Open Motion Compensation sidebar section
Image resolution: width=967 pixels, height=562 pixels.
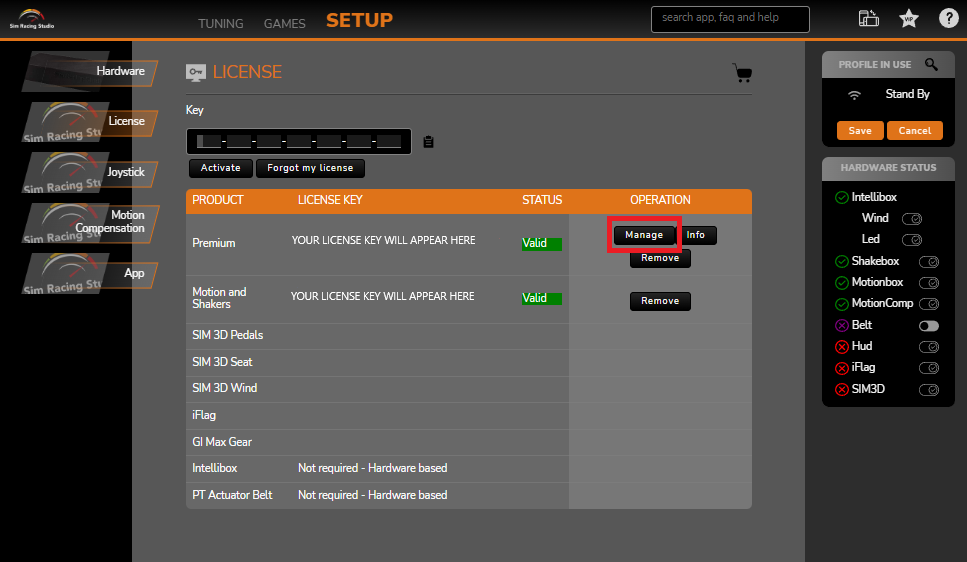click(90, 223)
